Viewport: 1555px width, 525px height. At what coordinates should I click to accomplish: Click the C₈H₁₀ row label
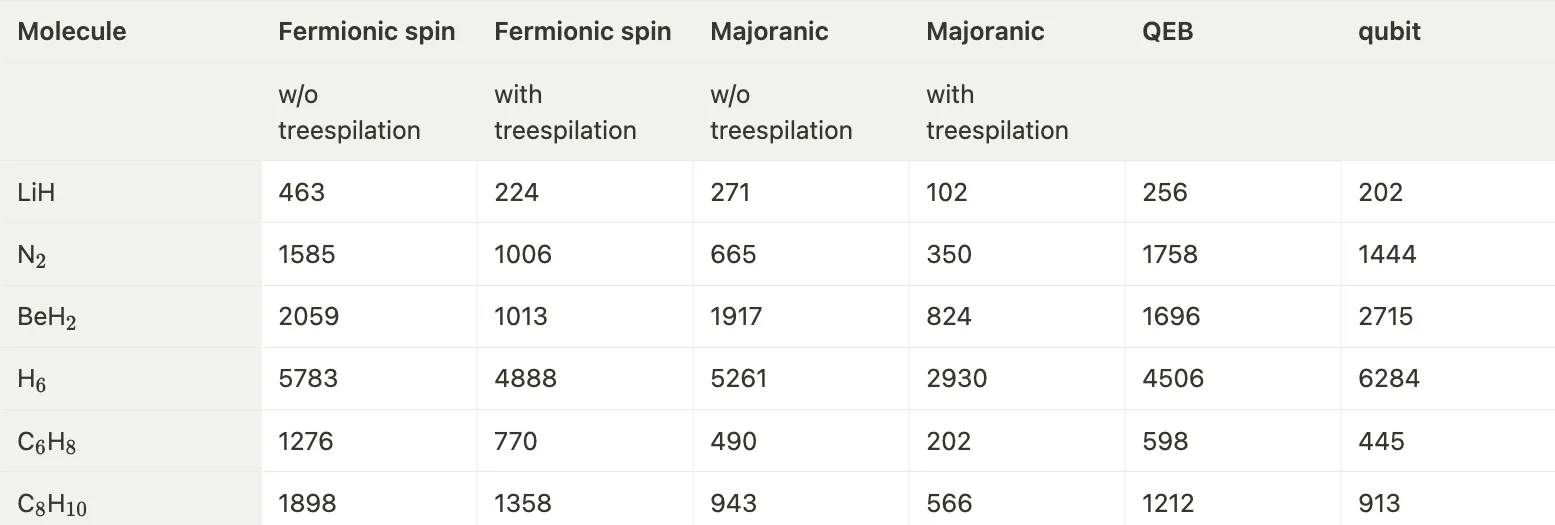click(x=52, y=504)
